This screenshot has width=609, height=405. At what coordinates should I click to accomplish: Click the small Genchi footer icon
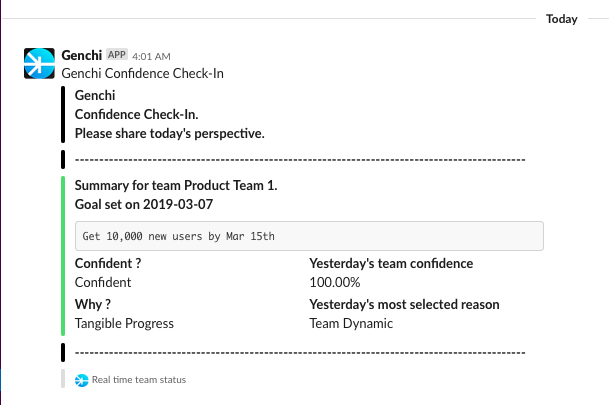(x=81, y=380)
